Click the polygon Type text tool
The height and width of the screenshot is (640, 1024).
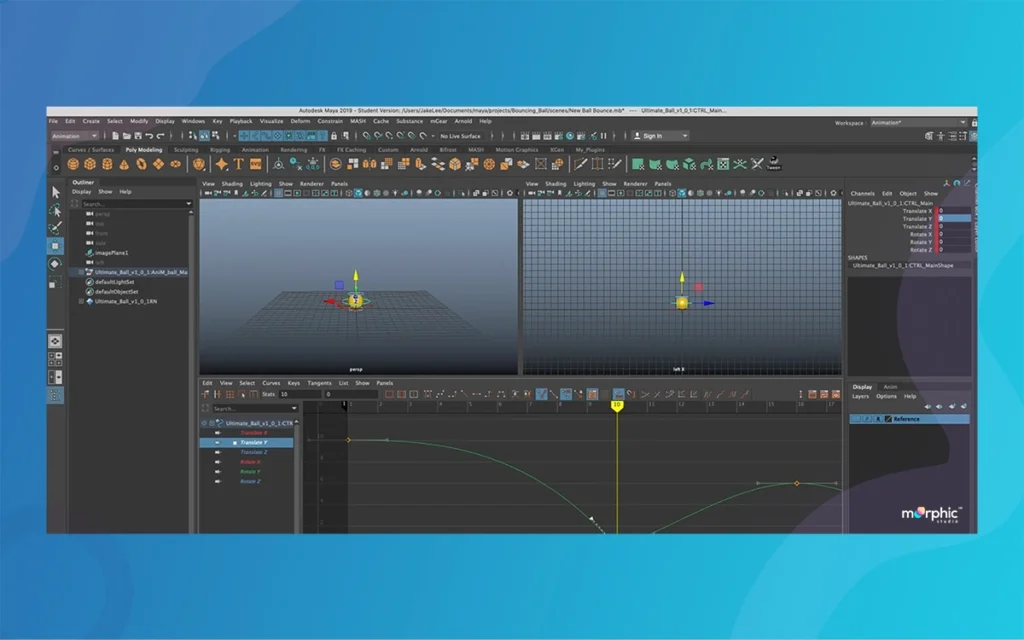click(239, 164)
